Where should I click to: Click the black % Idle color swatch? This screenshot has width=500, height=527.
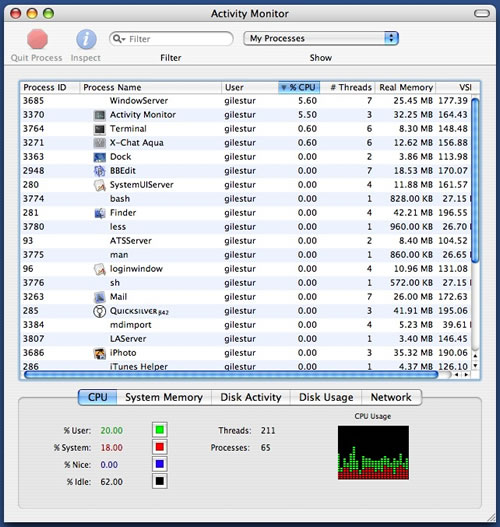pyautogui.click(x=160, y=481)
